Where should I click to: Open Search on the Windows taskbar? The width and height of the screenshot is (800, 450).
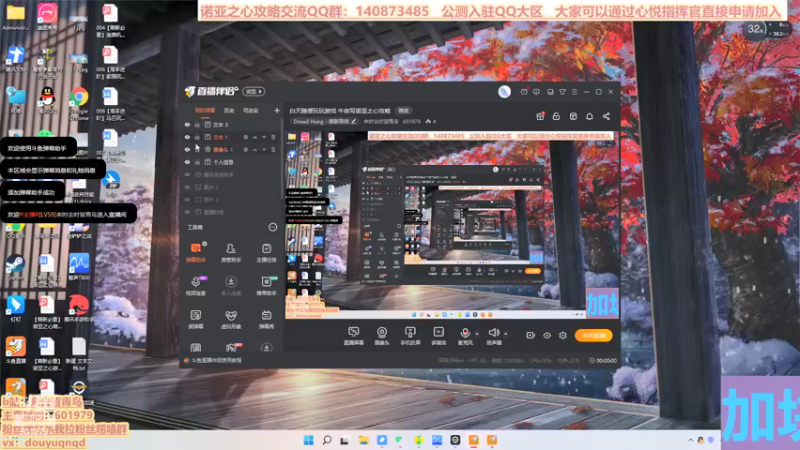point(327,440)
